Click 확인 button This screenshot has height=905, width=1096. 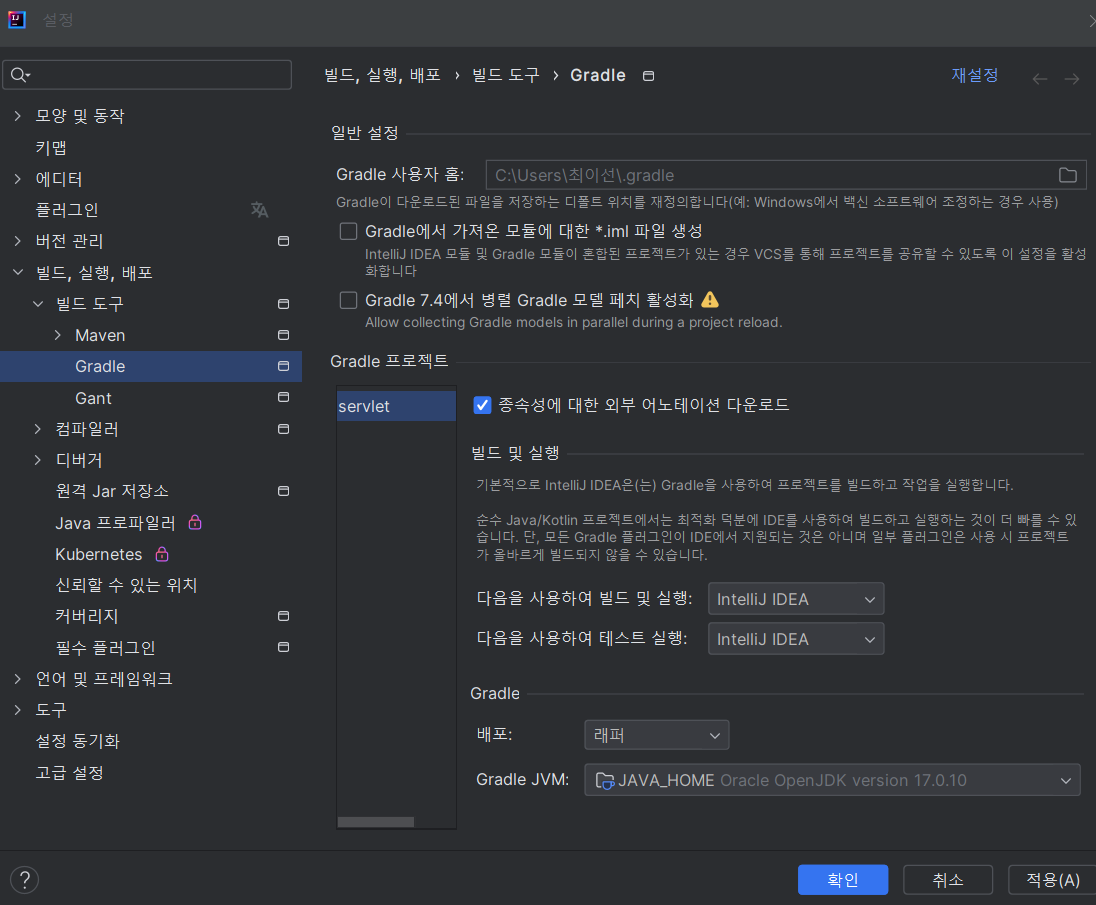(843, 880)
